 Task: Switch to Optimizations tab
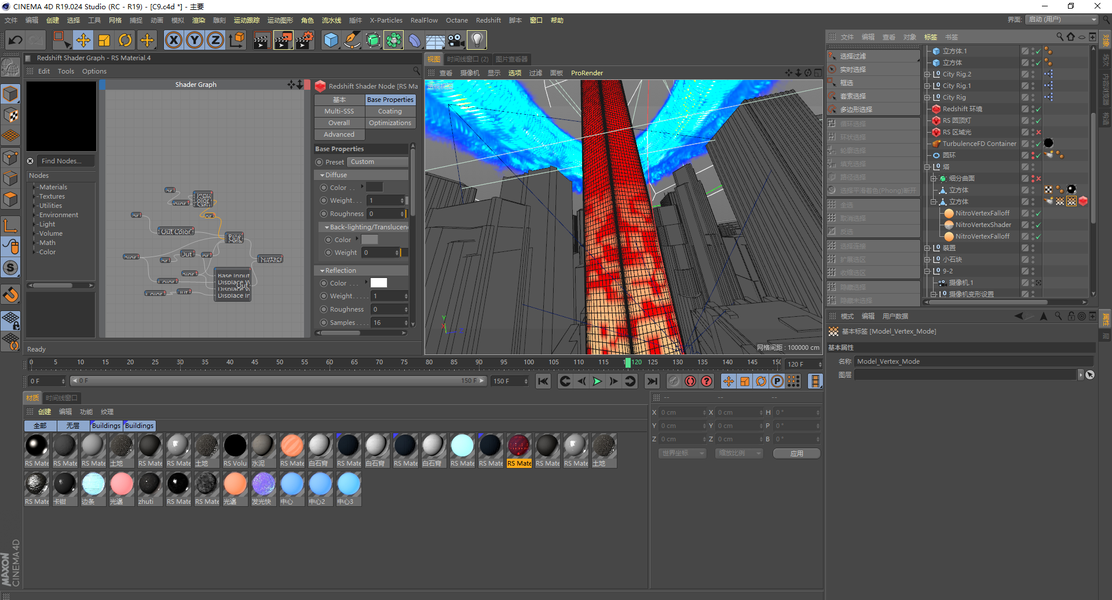[390, 123]
